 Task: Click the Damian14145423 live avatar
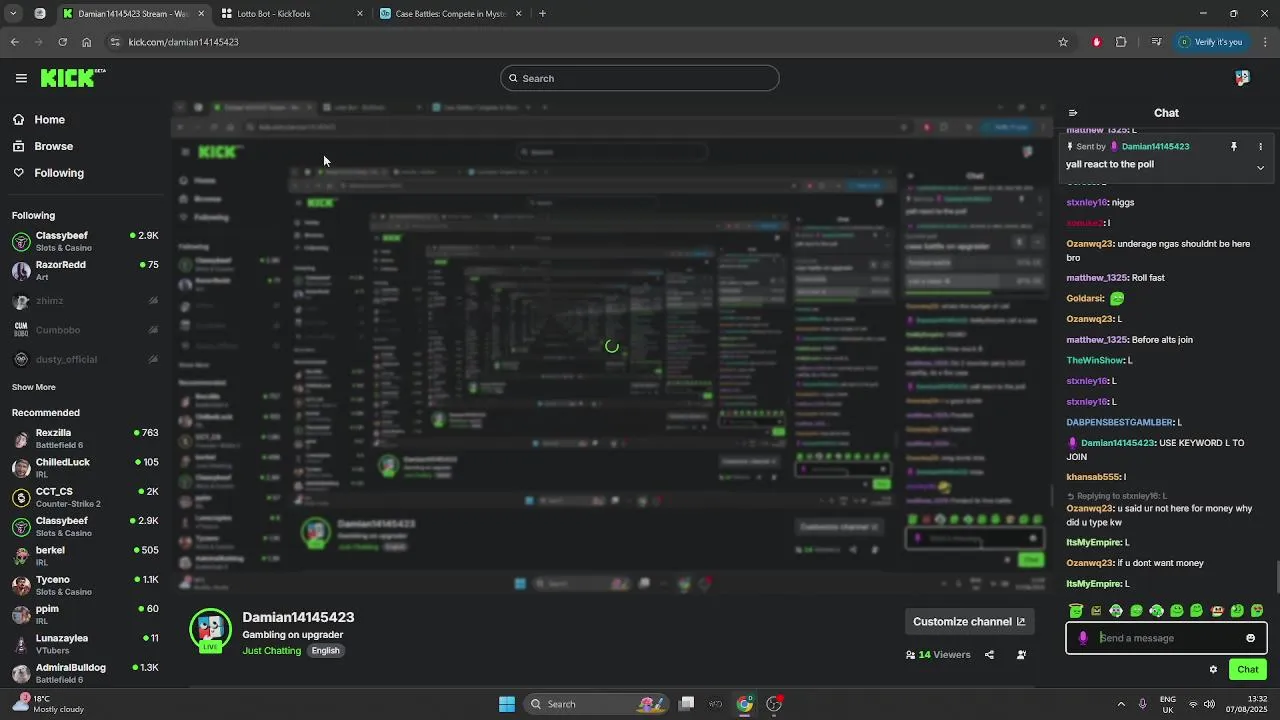tap(210, 630)
